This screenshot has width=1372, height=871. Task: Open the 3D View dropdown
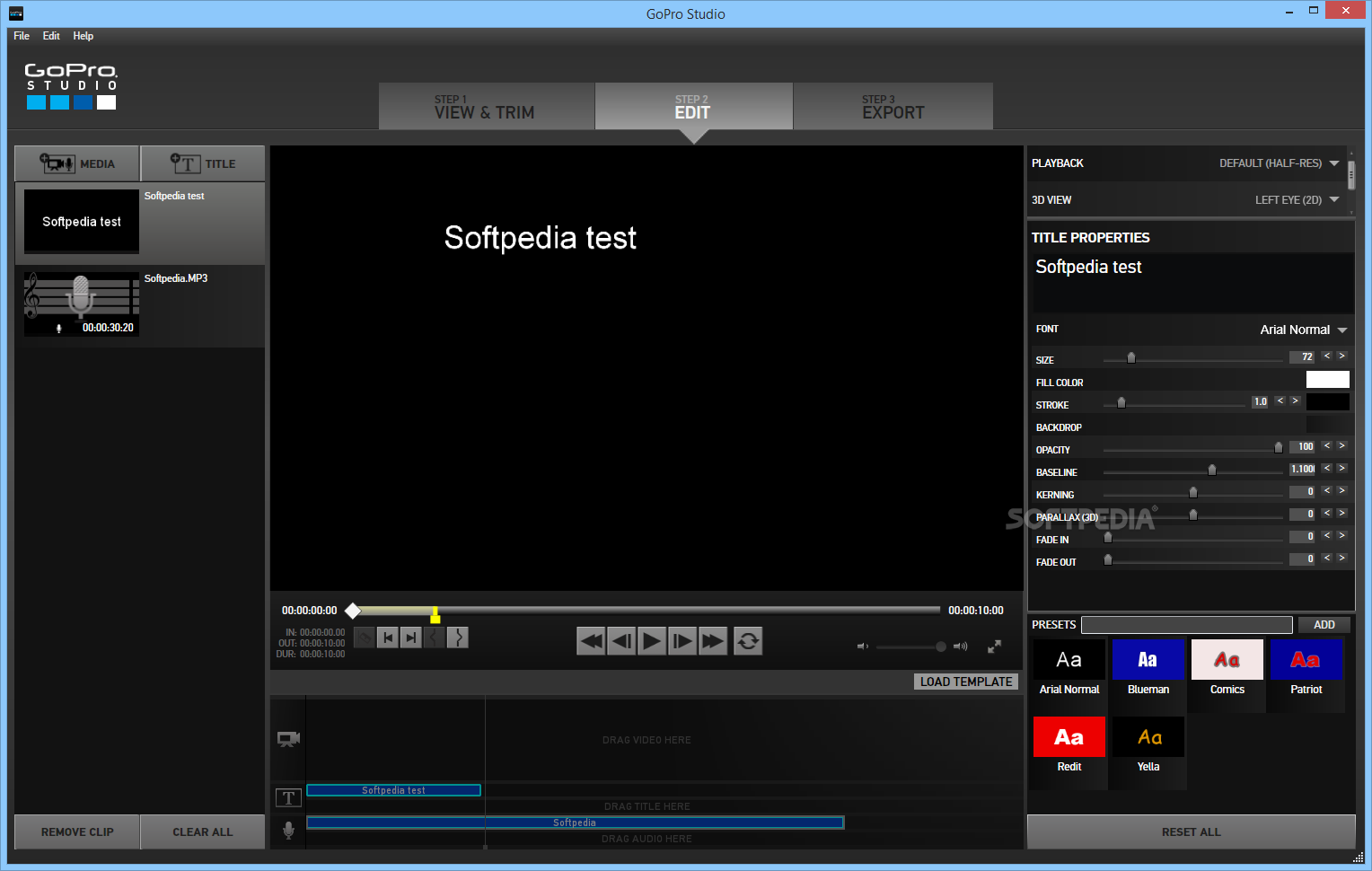click(x=1297, y=200)
